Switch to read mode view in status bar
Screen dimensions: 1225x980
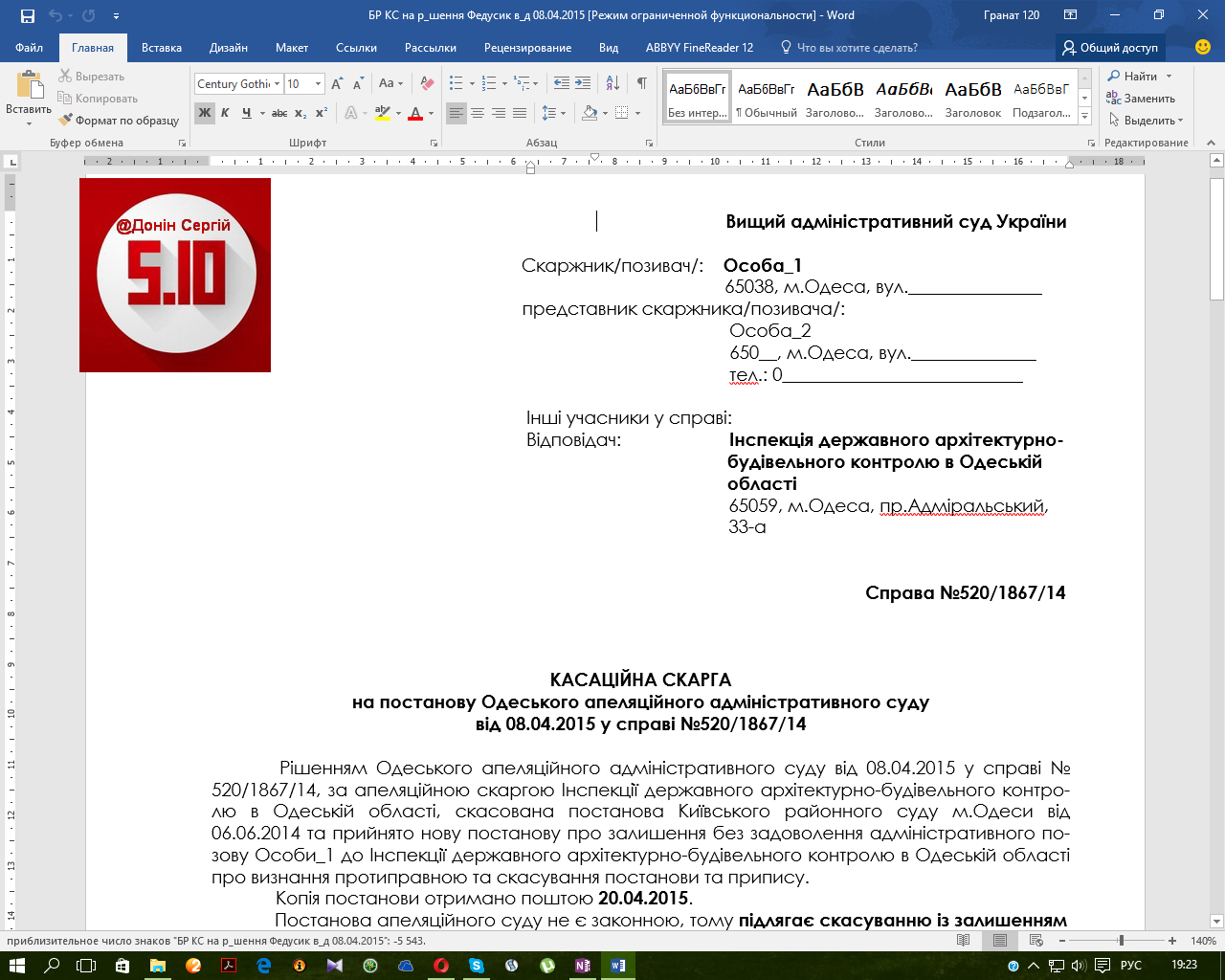coord(964,941)
